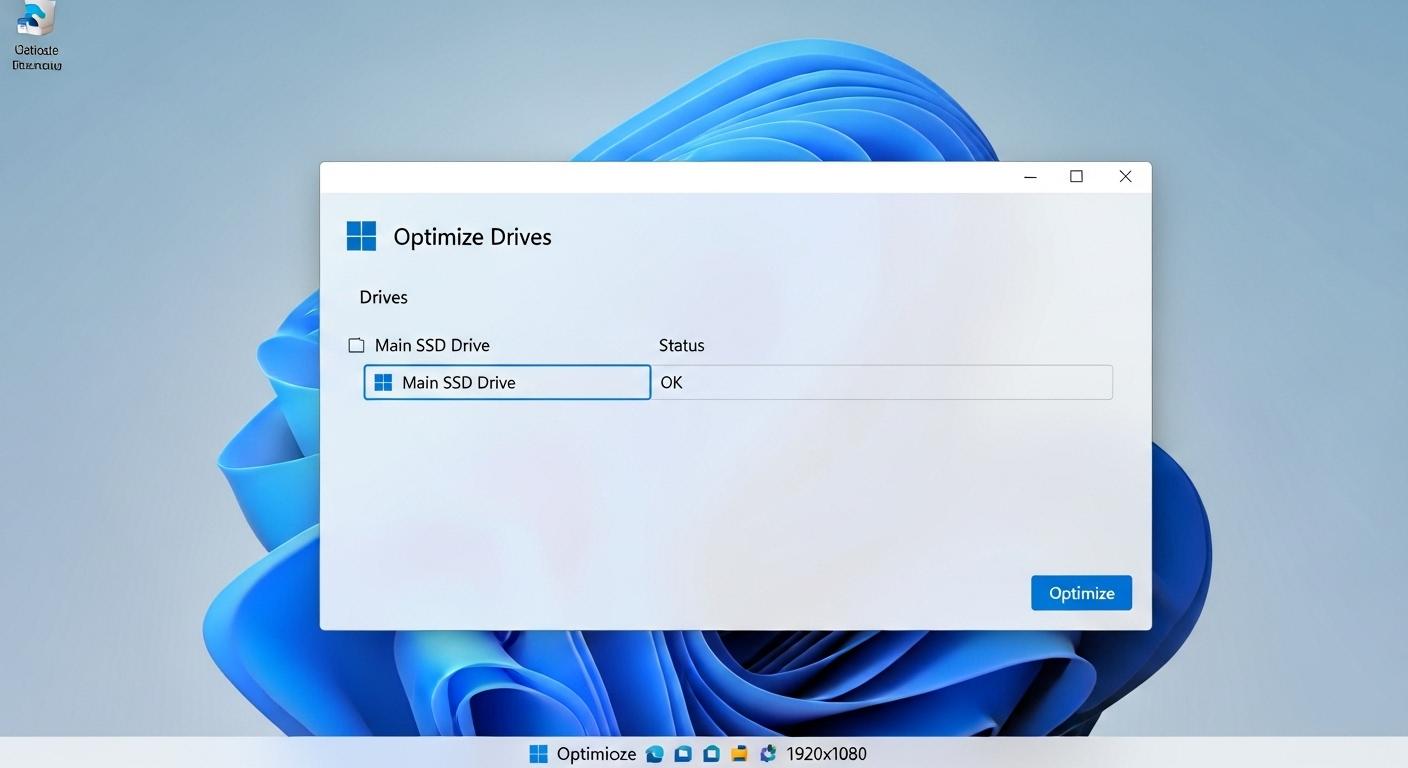Open the Start menu from the taskbar
1408x768 pixels.
pyautogui.click(x=539, y=753)
